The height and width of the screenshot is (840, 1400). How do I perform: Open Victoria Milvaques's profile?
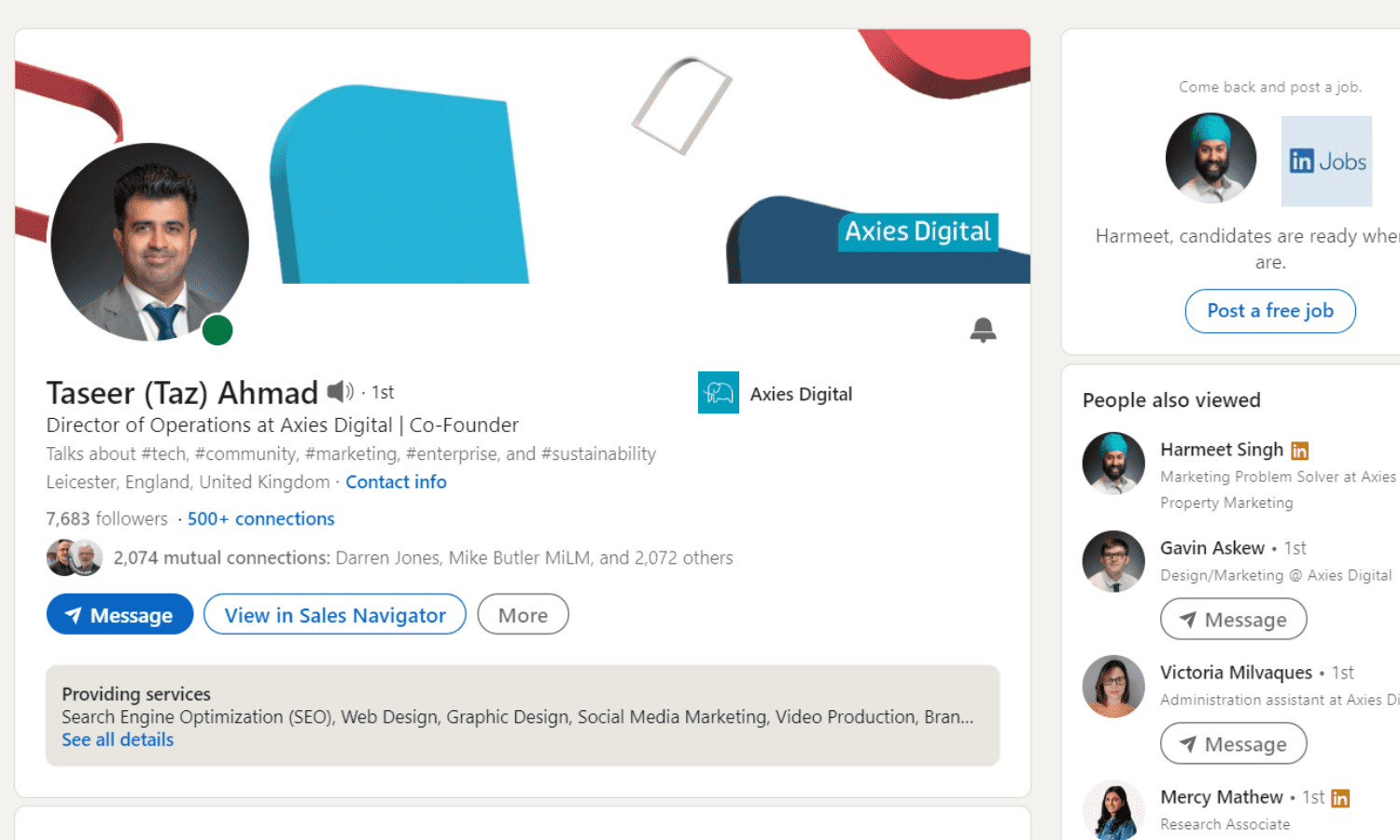(x=1236, y=672)
